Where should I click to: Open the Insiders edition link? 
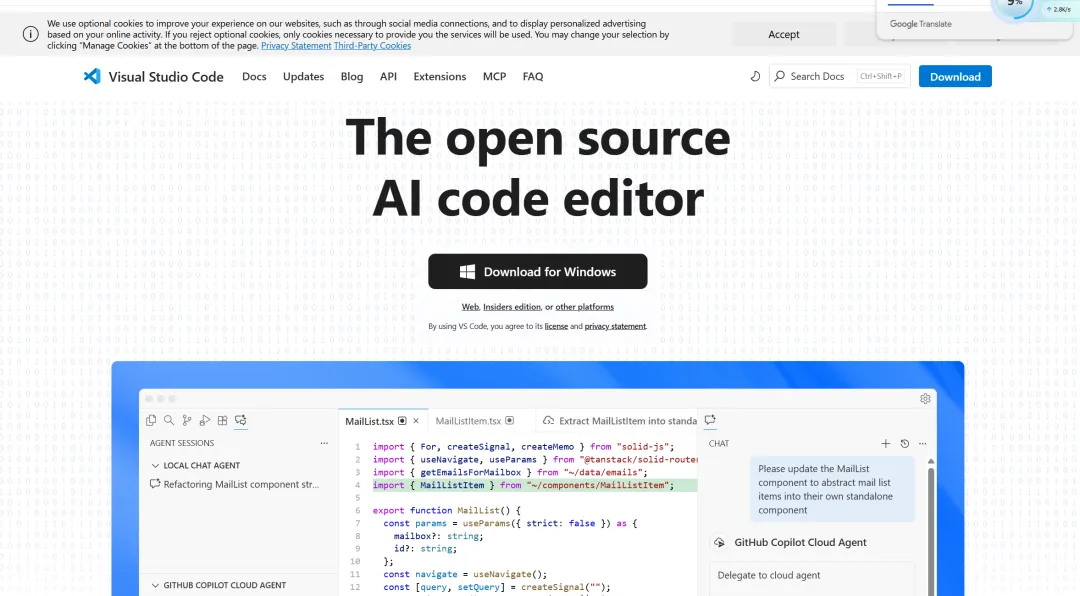pos(512,307)
